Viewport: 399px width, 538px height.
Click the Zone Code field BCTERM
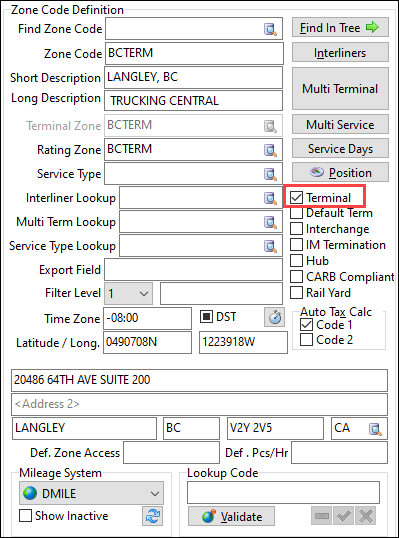(194, 53)
